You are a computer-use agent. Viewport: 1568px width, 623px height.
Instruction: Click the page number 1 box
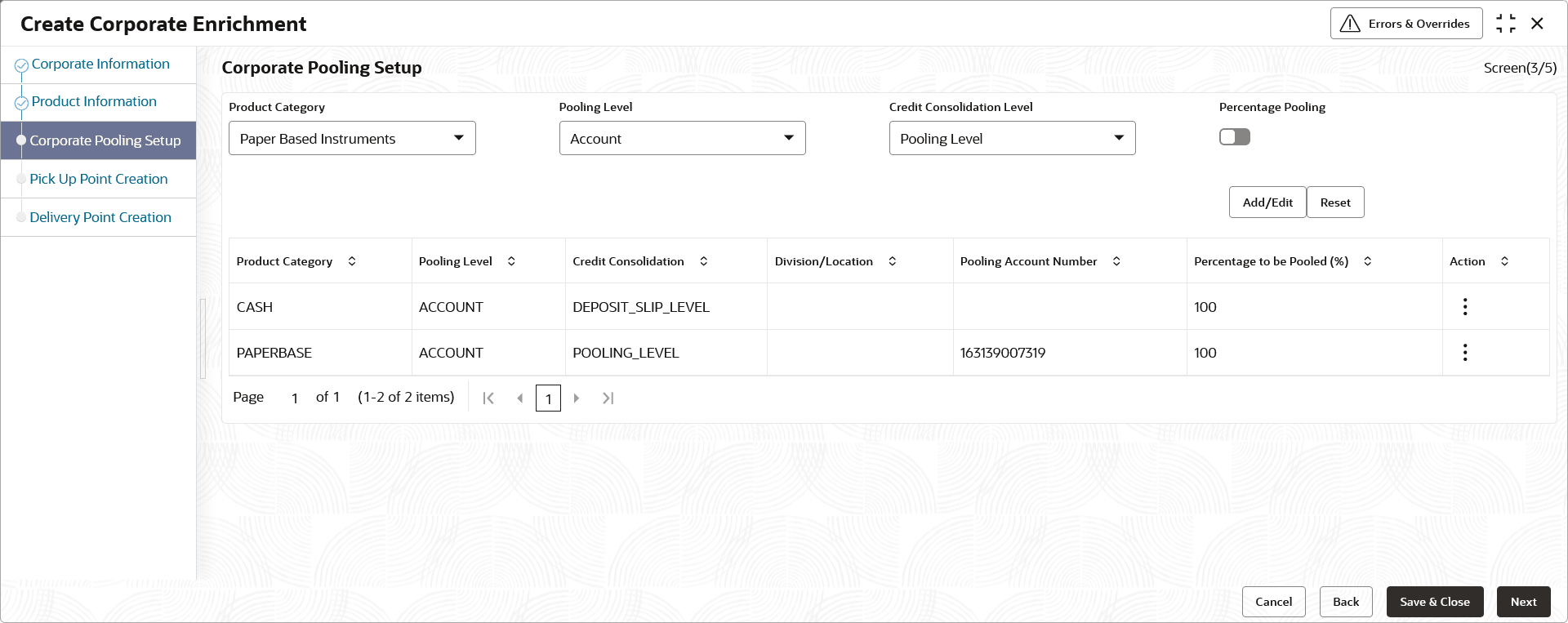point(548,398)
